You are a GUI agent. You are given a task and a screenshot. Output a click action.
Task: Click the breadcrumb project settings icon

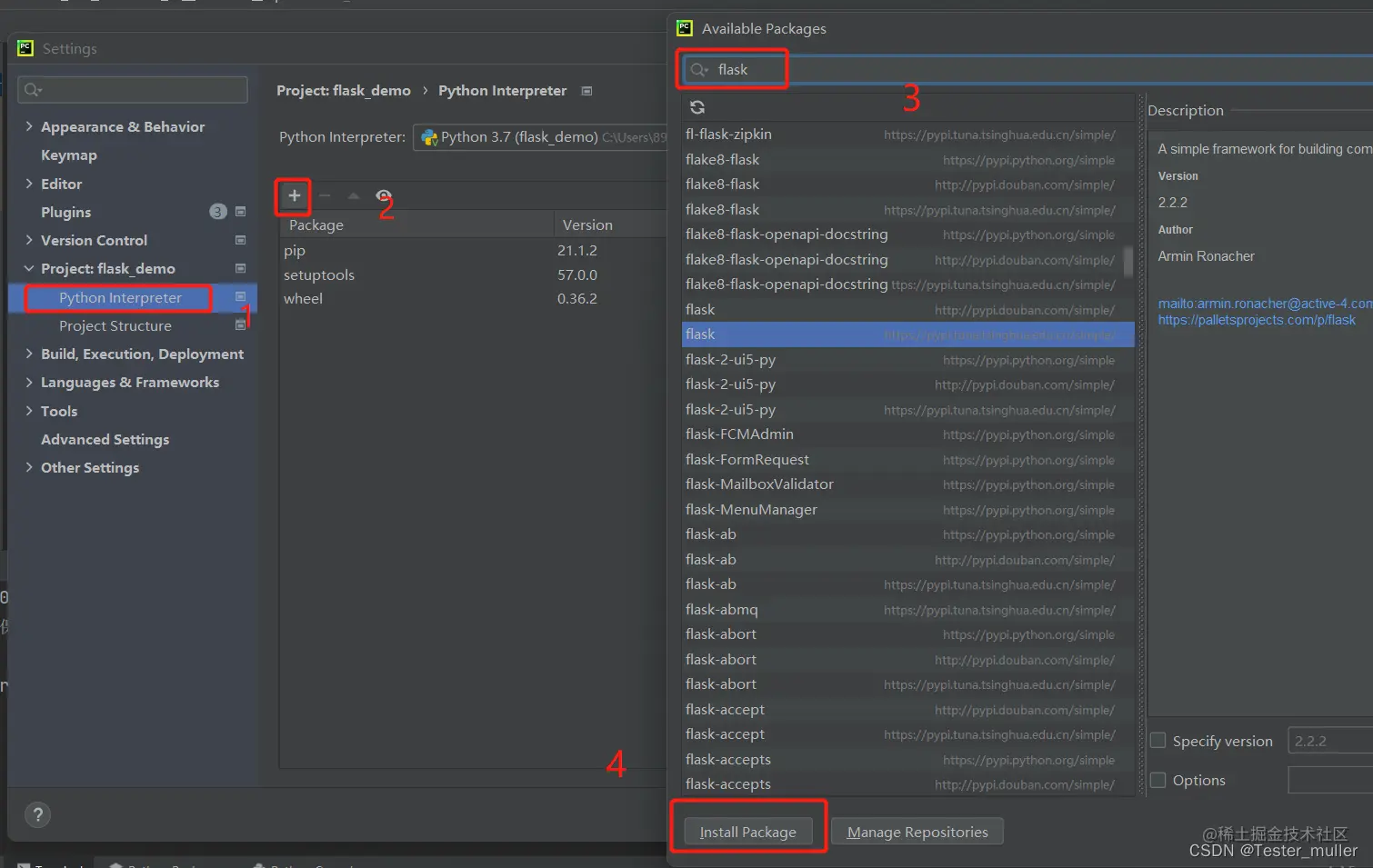pyautogui.click(x=586, y=91)
